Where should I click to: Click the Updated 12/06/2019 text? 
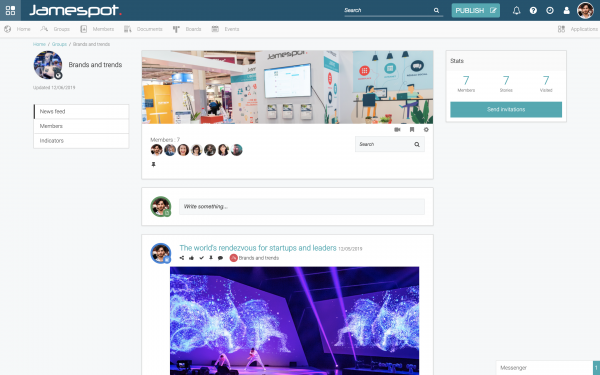pos(54,88)
